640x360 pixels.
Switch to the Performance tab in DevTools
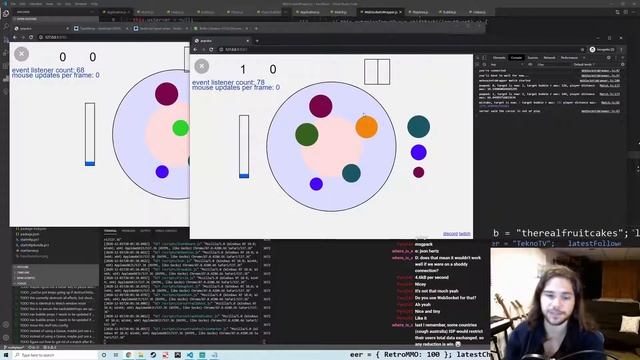click(x=569, y=58)
